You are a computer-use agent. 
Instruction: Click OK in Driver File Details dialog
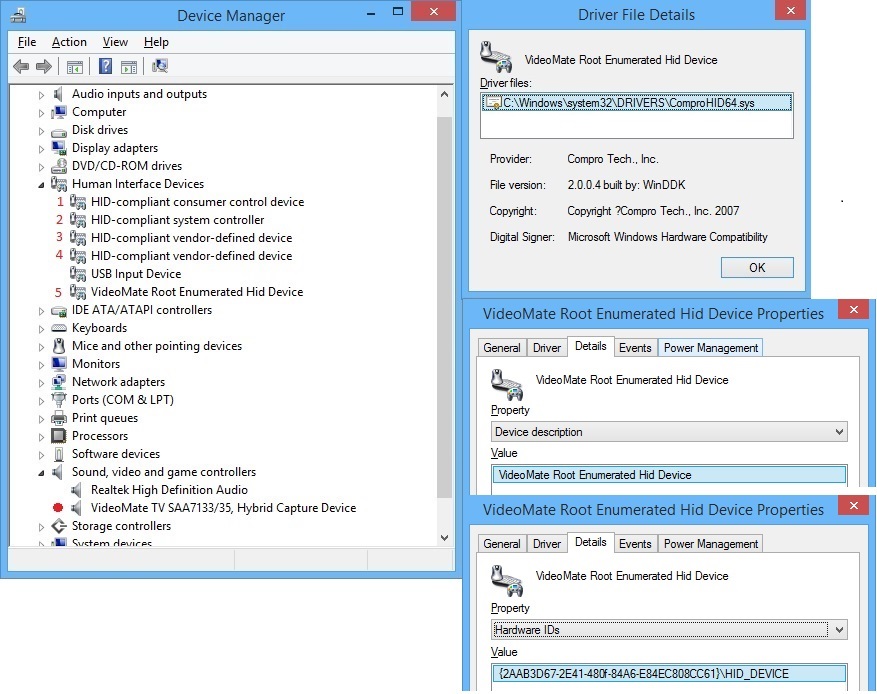click(x=757, y=267)
